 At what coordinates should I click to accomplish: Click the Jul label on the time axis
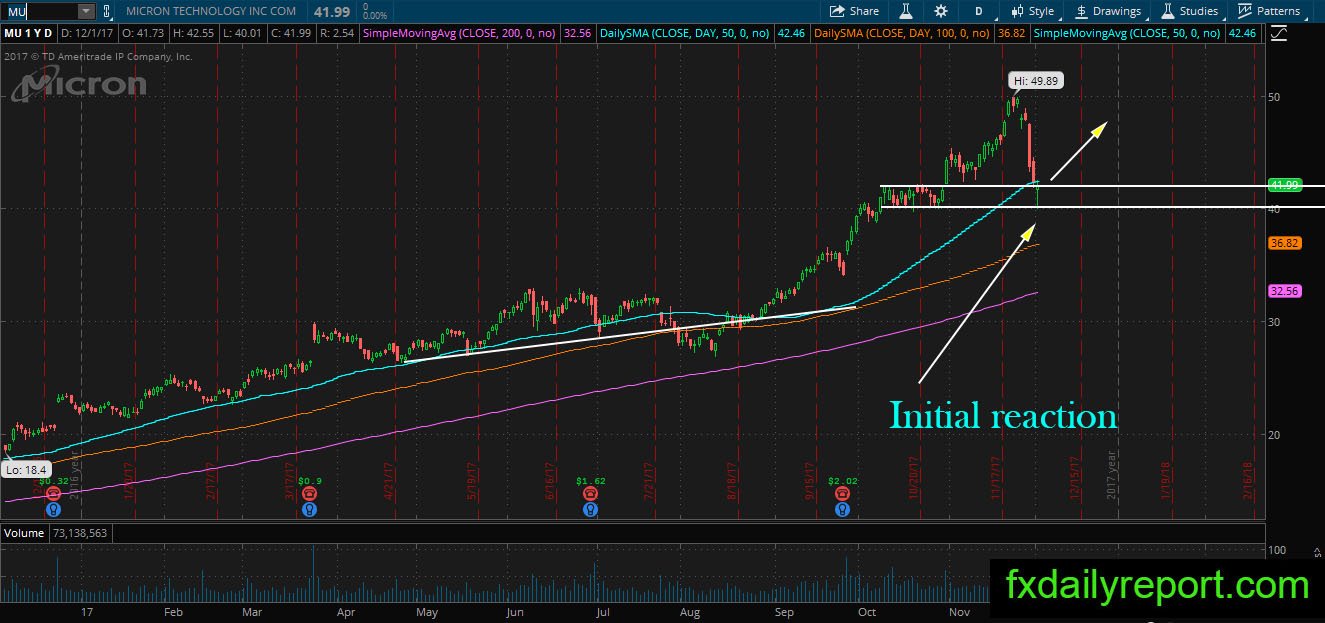point(603,610)
